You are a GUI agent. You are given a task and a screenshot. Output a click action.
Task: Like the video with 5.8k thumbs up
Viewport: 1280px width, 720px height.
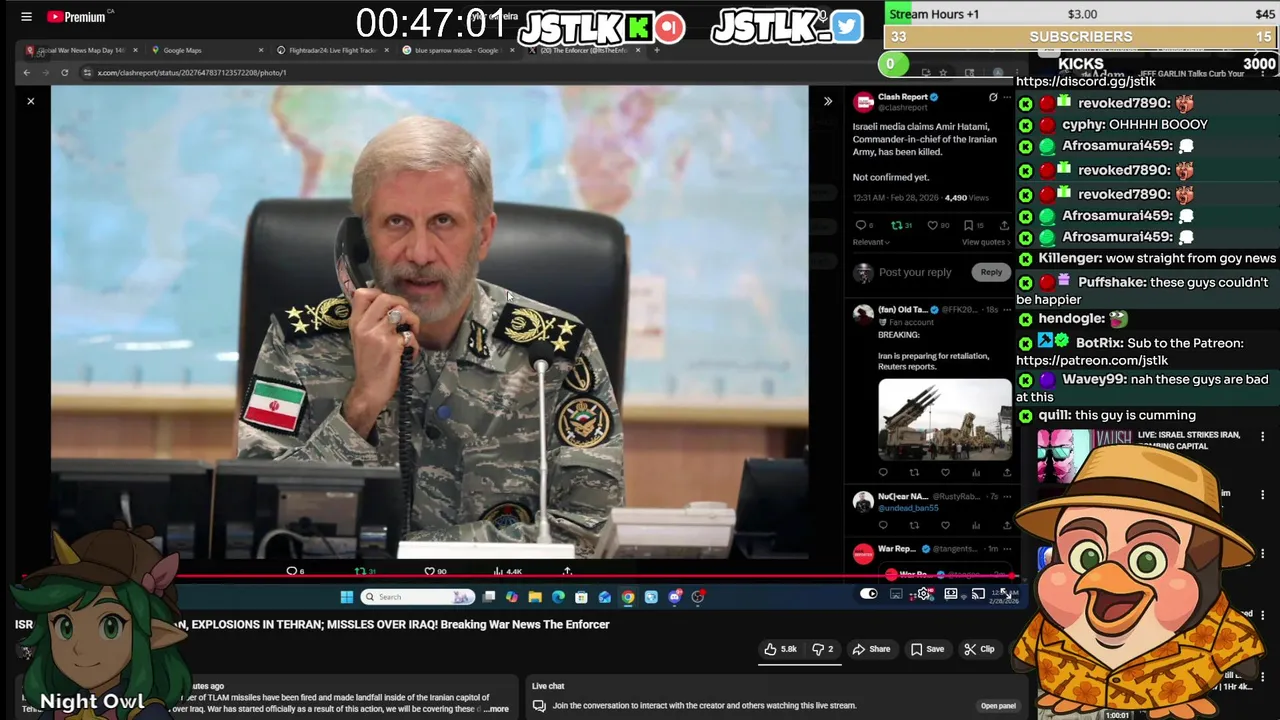click(780, 649)
